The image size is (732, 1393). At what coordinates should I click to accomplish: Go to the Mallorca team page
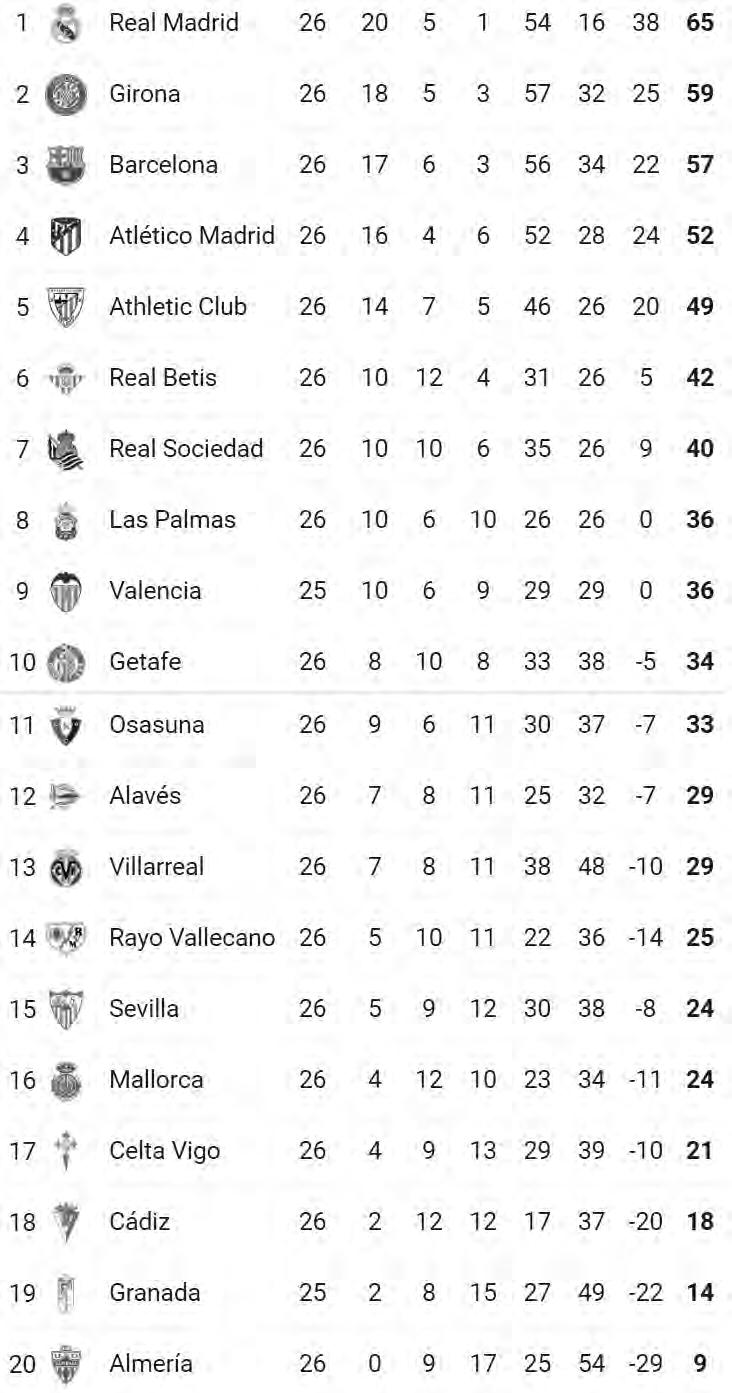[x=156, y=1080]
